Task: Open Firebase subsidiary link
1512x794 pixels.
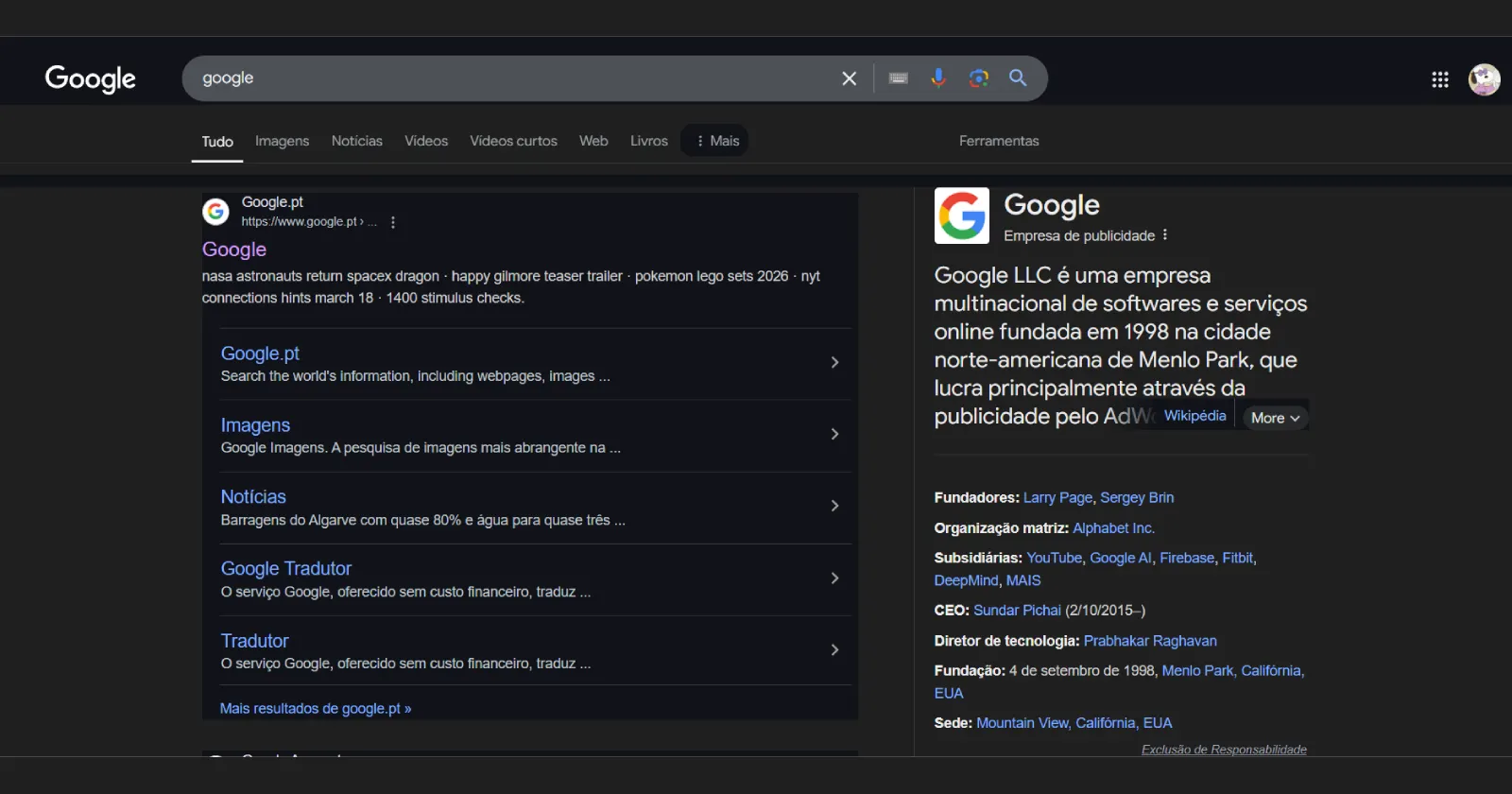Action: tap(1187, 558)
